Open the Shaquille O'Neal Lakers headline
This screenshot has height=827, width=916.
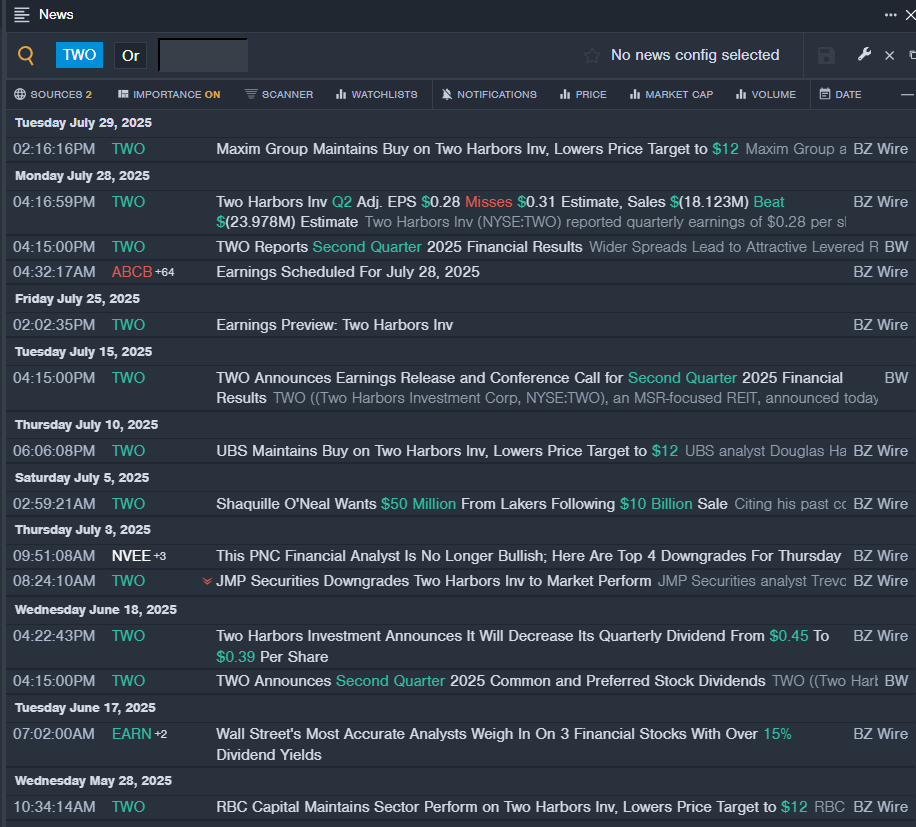coord(472,504)
